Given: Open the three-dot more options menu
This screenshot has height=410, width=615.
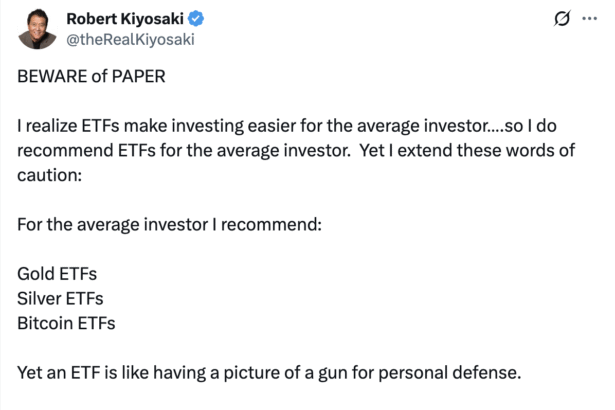Looking at the screenshot, I should click(x=590, y=18).
